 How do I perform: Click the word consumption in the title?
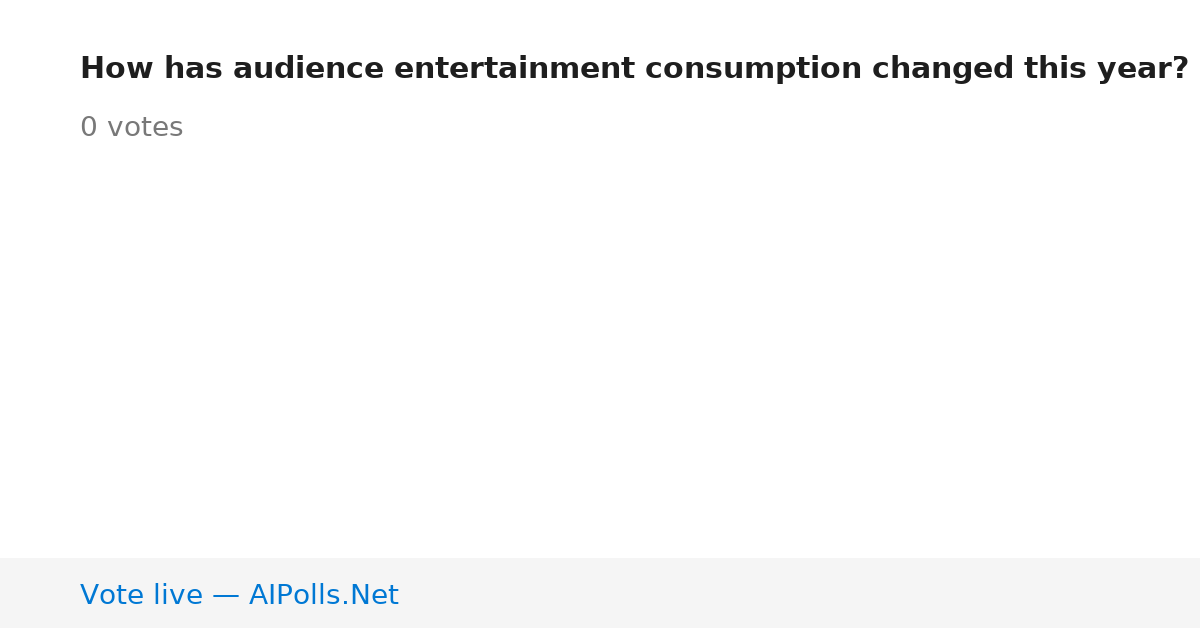[753, 69]
